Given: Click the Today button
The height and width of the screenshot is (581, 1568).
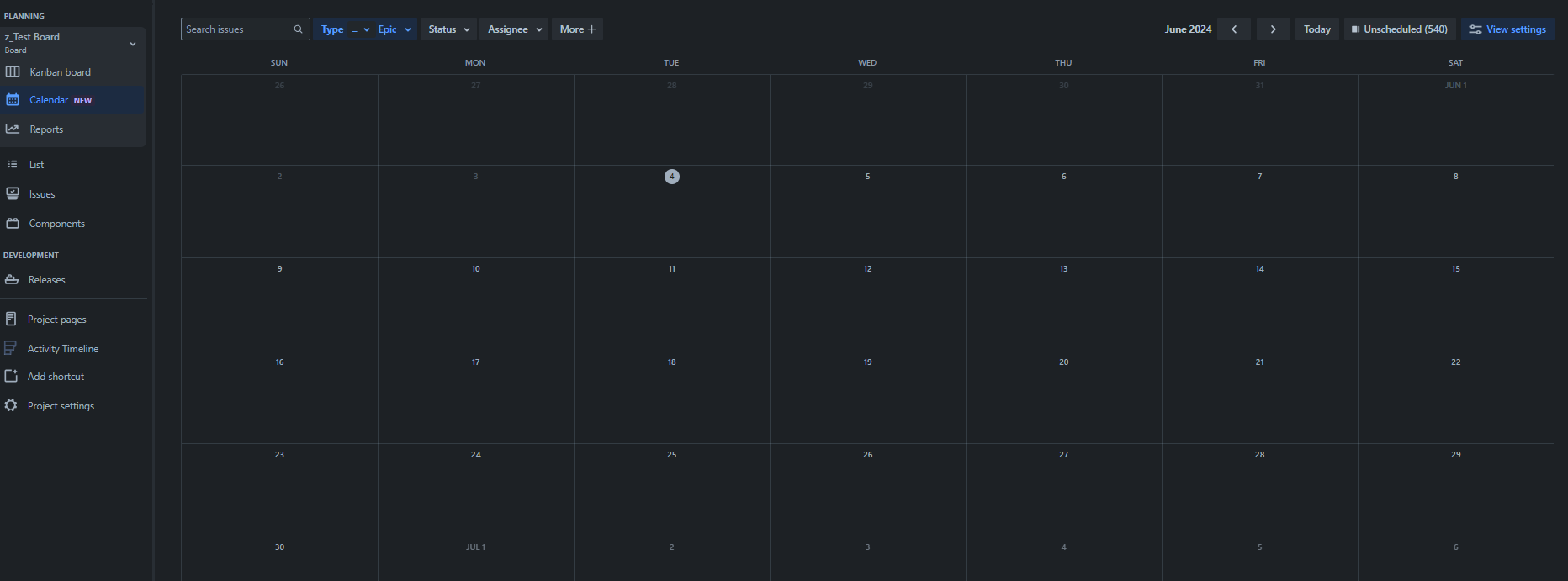Looking at the screenshot, I should click(1316, 29).
